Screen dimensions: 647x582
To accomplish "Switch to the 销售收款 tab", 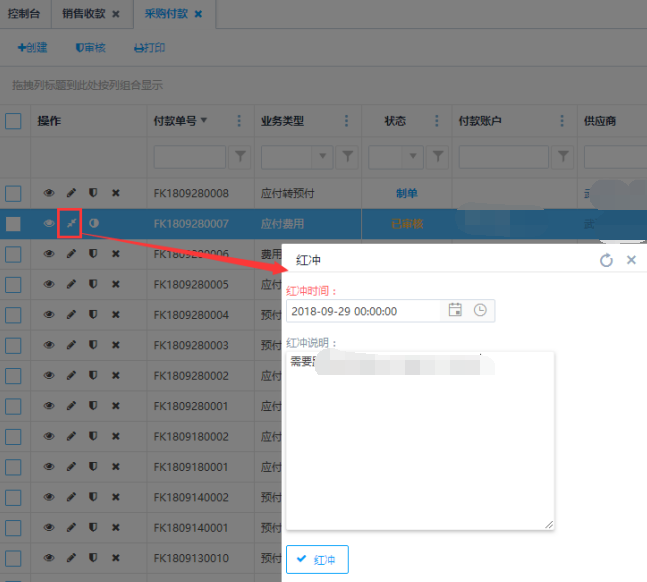I will click(x=83, y=13).
